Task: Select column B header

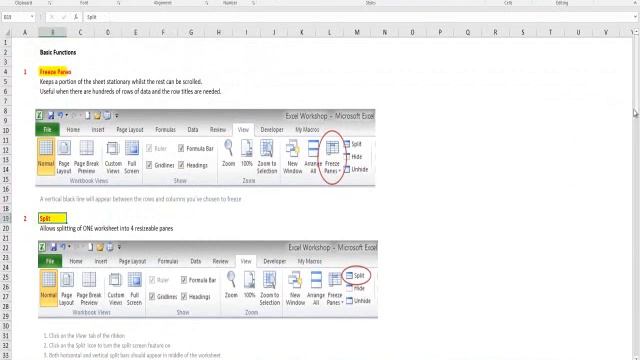Action: (x=53, y=32)
